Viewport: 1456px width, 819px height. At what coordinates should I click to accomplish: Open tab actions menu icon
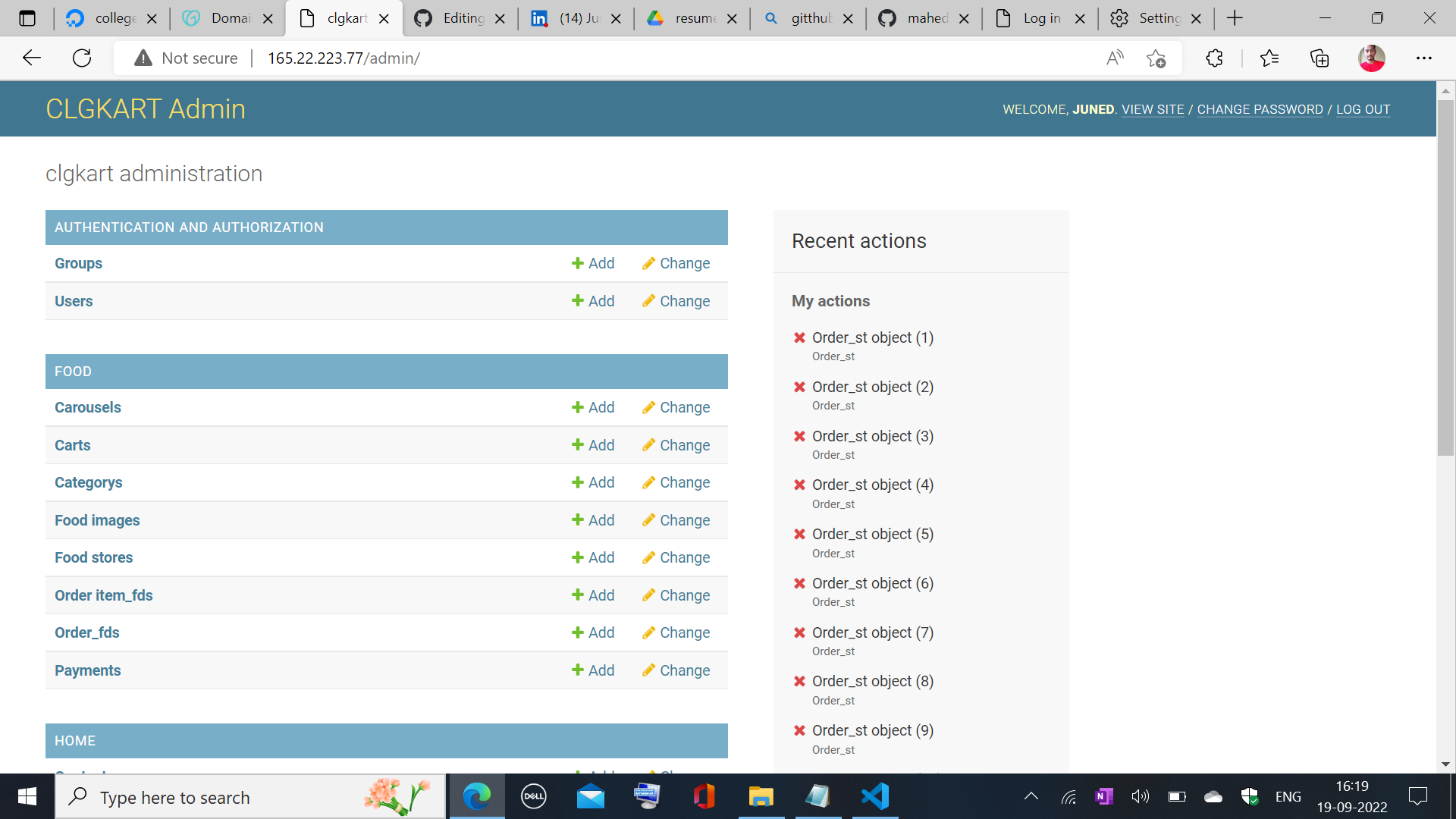tap(27, 18)
